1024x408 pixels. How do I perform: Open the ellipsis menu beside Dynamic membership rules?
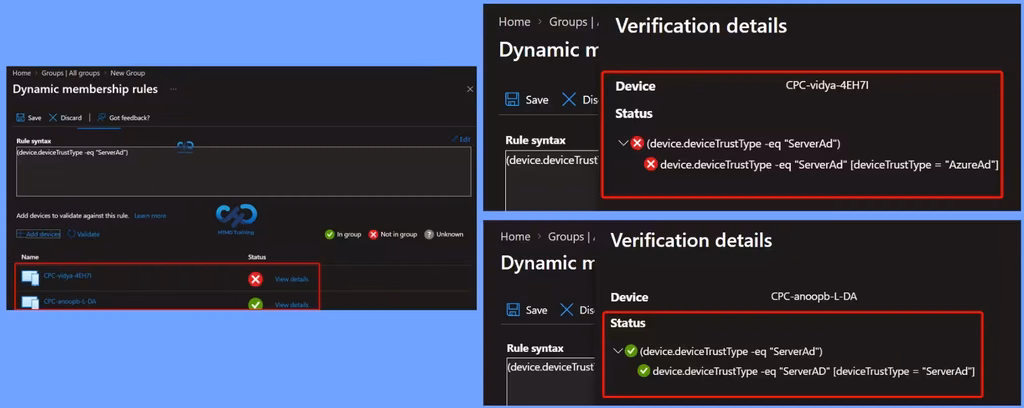coord(173,89)
